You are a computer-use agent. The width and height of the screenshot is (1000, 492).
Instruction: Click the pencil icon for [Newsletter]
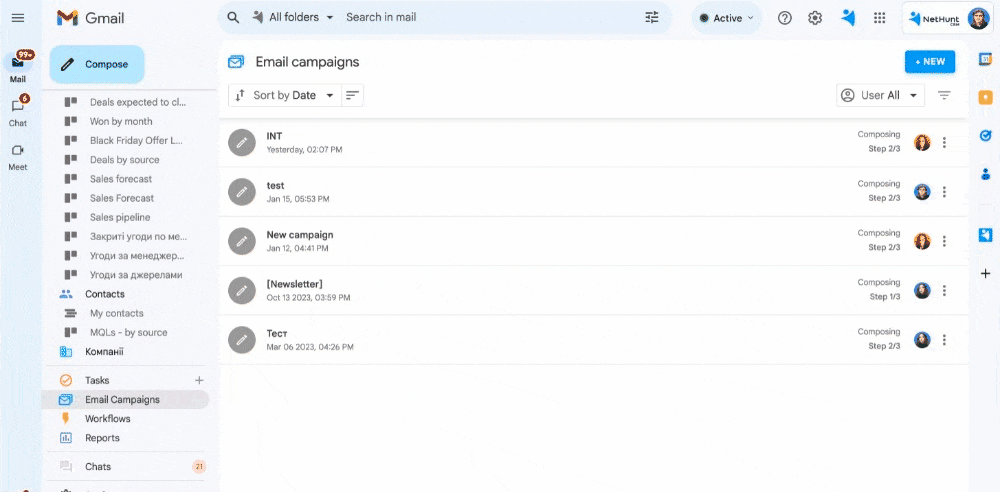pos(242,290)
